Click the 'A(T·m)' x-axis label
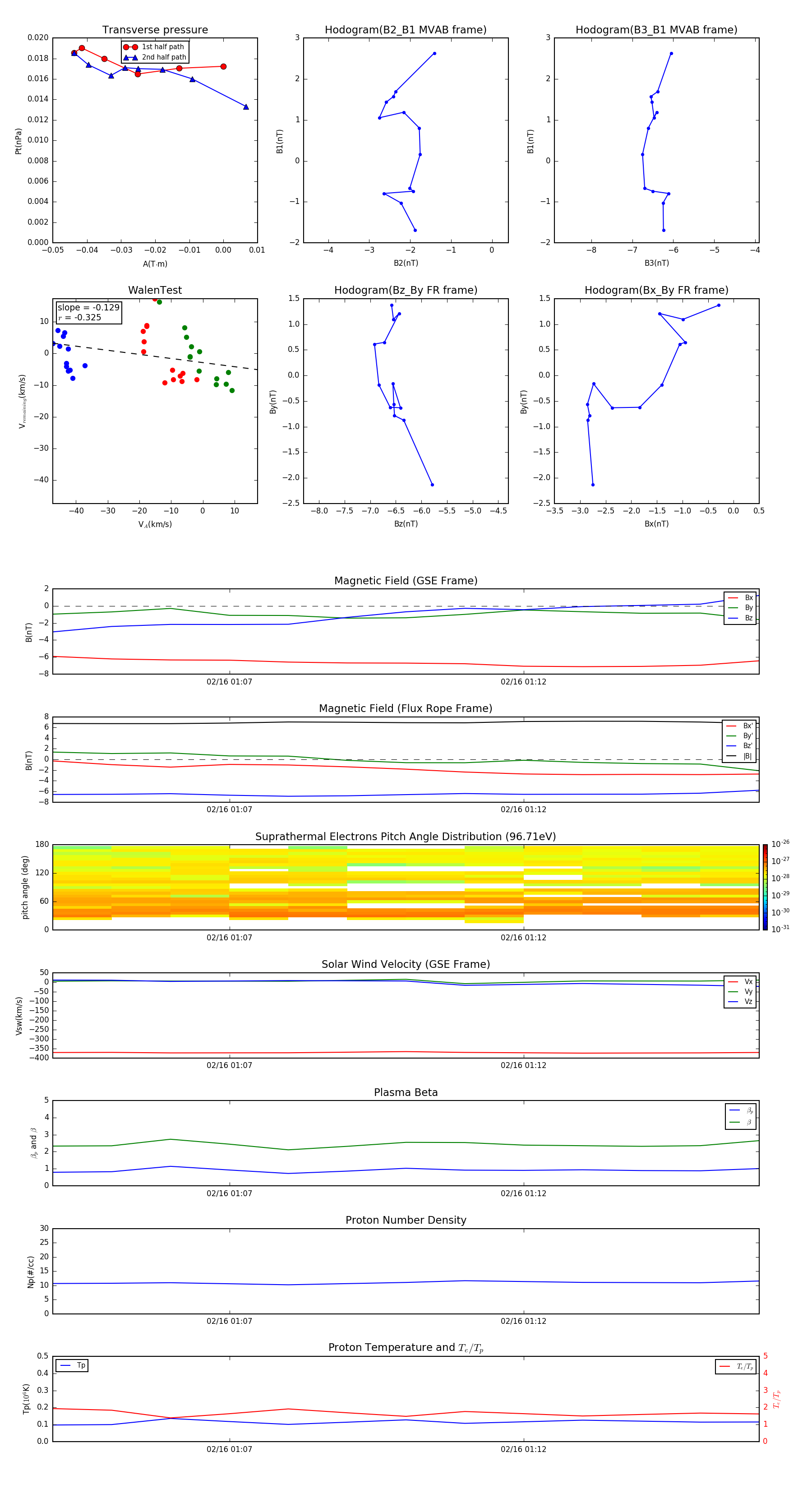This screenshot has height=1489, width=812. (155, 264)
